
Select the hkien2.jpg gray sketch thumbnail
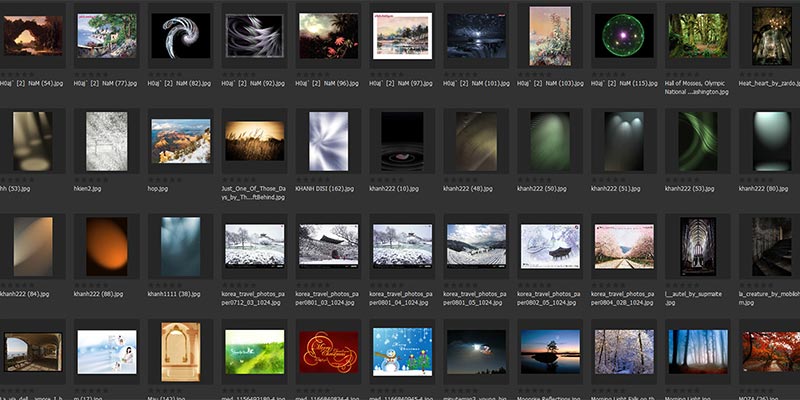point(107,141)
